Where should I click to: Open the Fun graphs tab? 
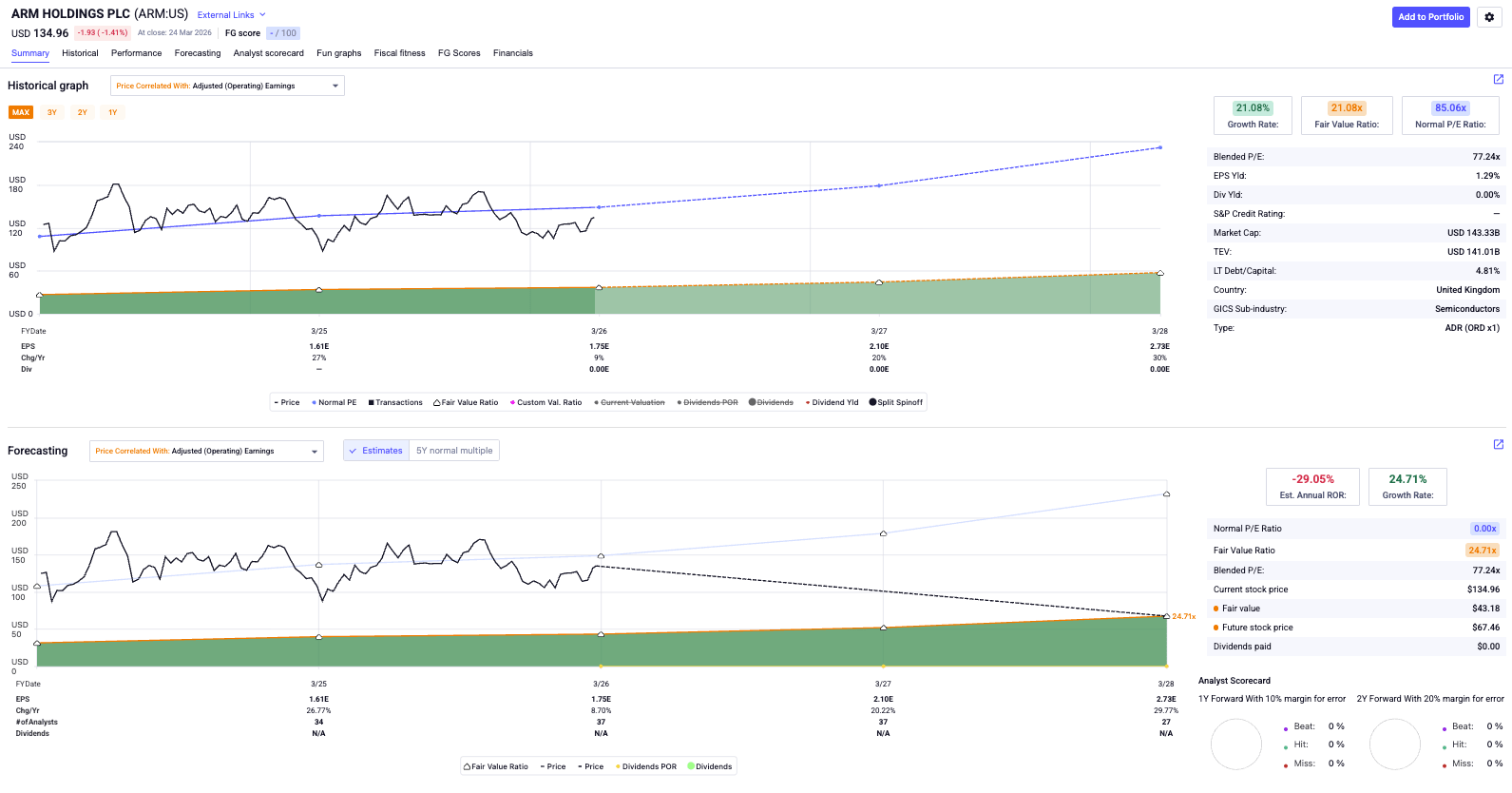(x=339, y=53)
